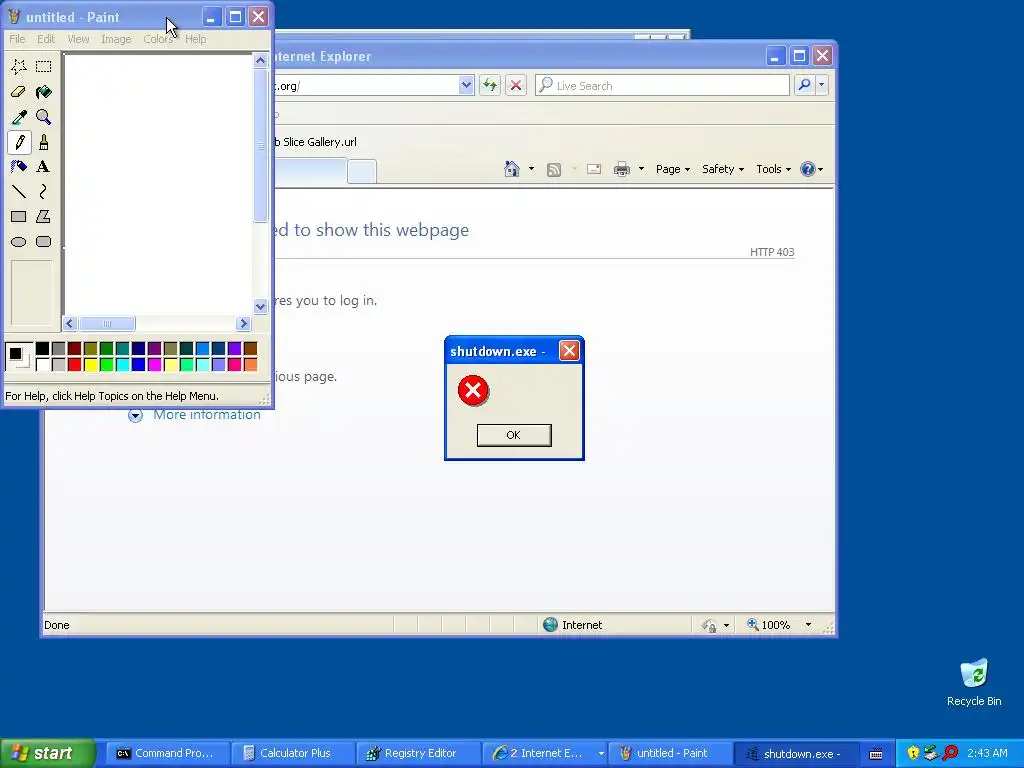Screen dimensions: 1024x768
Task: Click the RSS feeds icon in Internet Explorer
Action: point(554,170)
